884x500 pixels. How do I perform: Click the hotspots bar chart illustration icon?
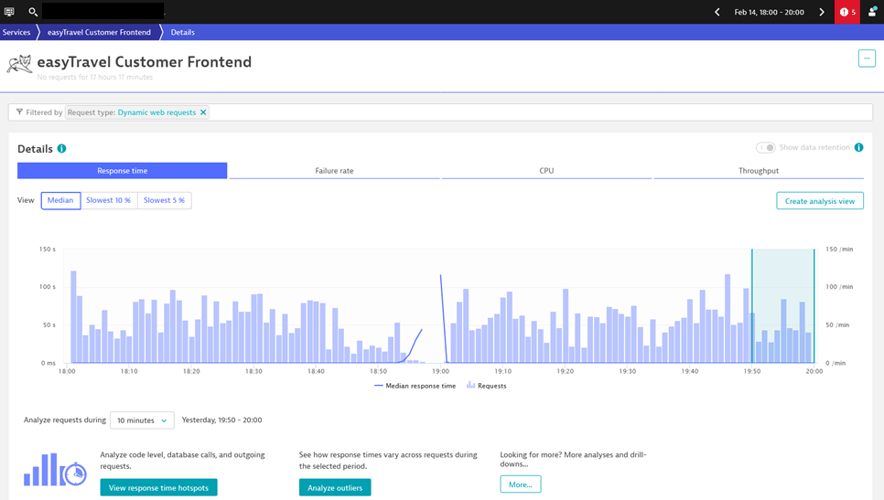[x=55, y=470]
